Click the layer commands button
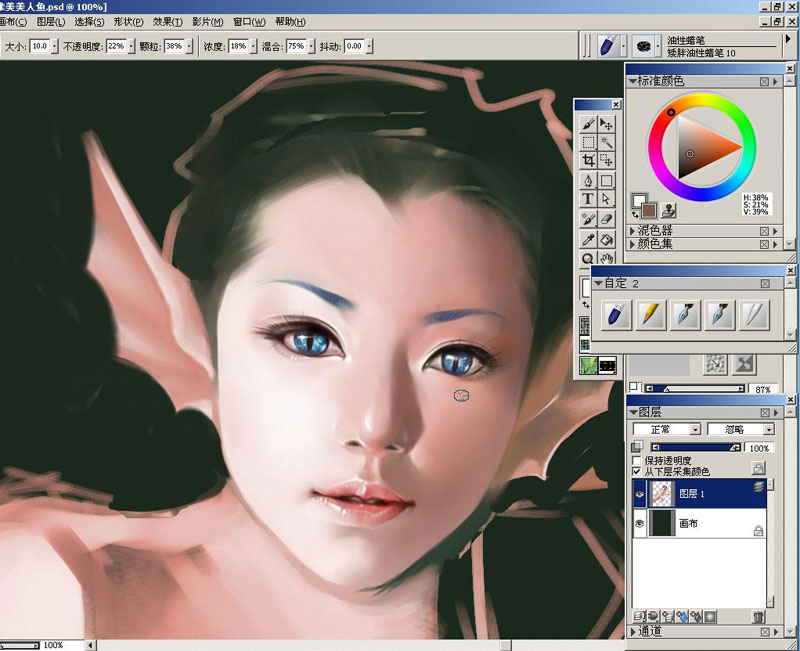 coord(639,617)
